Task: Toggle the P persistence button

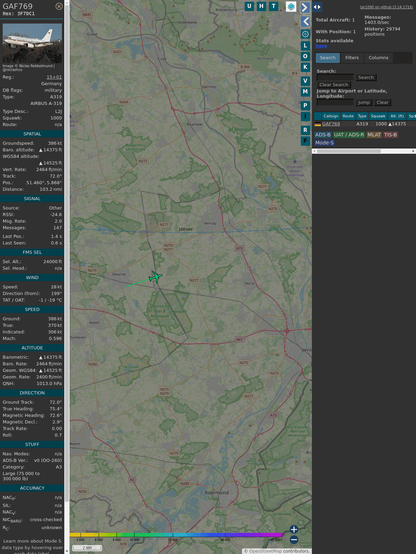Action: (305, 106)
